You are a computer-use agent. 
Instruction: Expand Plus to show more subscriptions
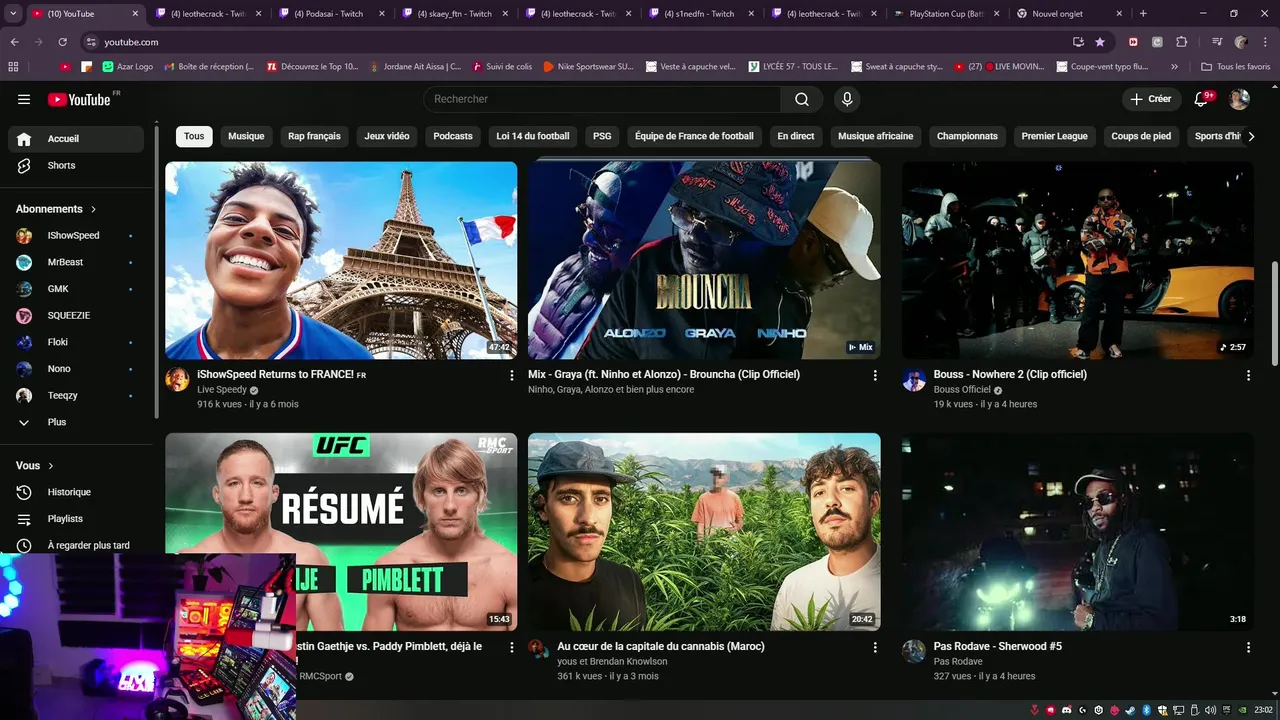point(76,422)
